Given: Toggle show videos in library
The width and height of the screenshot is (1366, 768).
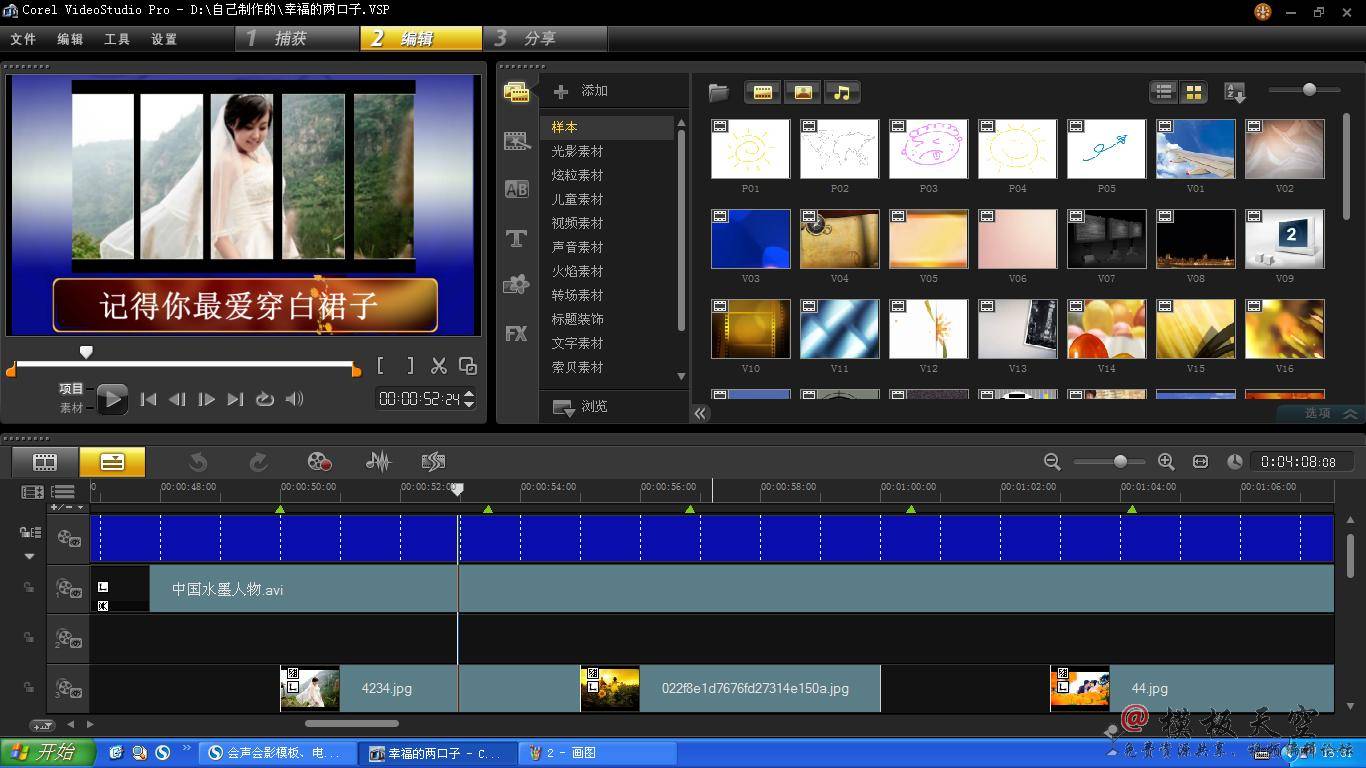Looking at the screenshot, I should pyautogui.click(x=763, y=92).
